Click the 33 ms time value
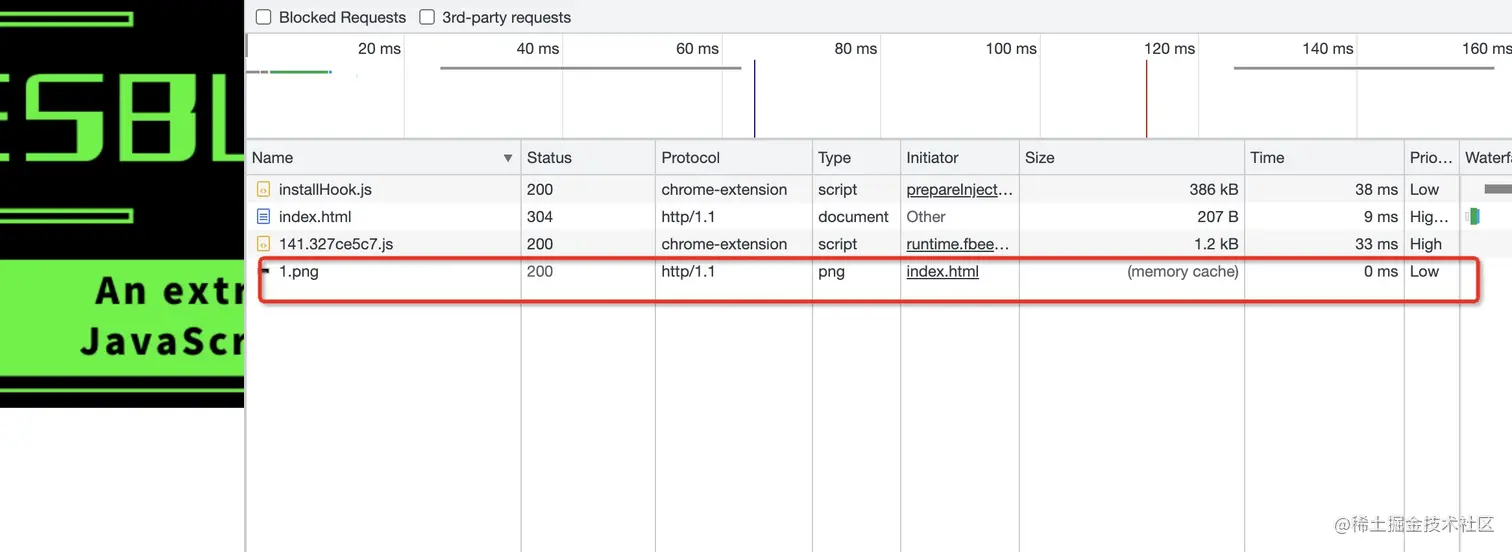Screen dimensions: 1512x552 click(x=1376, y=244)
